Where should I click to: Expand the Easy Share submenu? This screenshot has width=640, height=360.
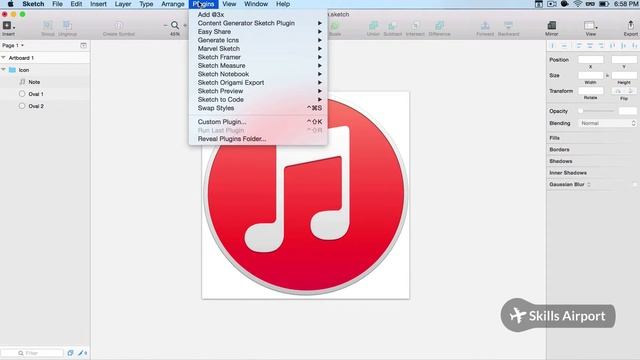258,31
